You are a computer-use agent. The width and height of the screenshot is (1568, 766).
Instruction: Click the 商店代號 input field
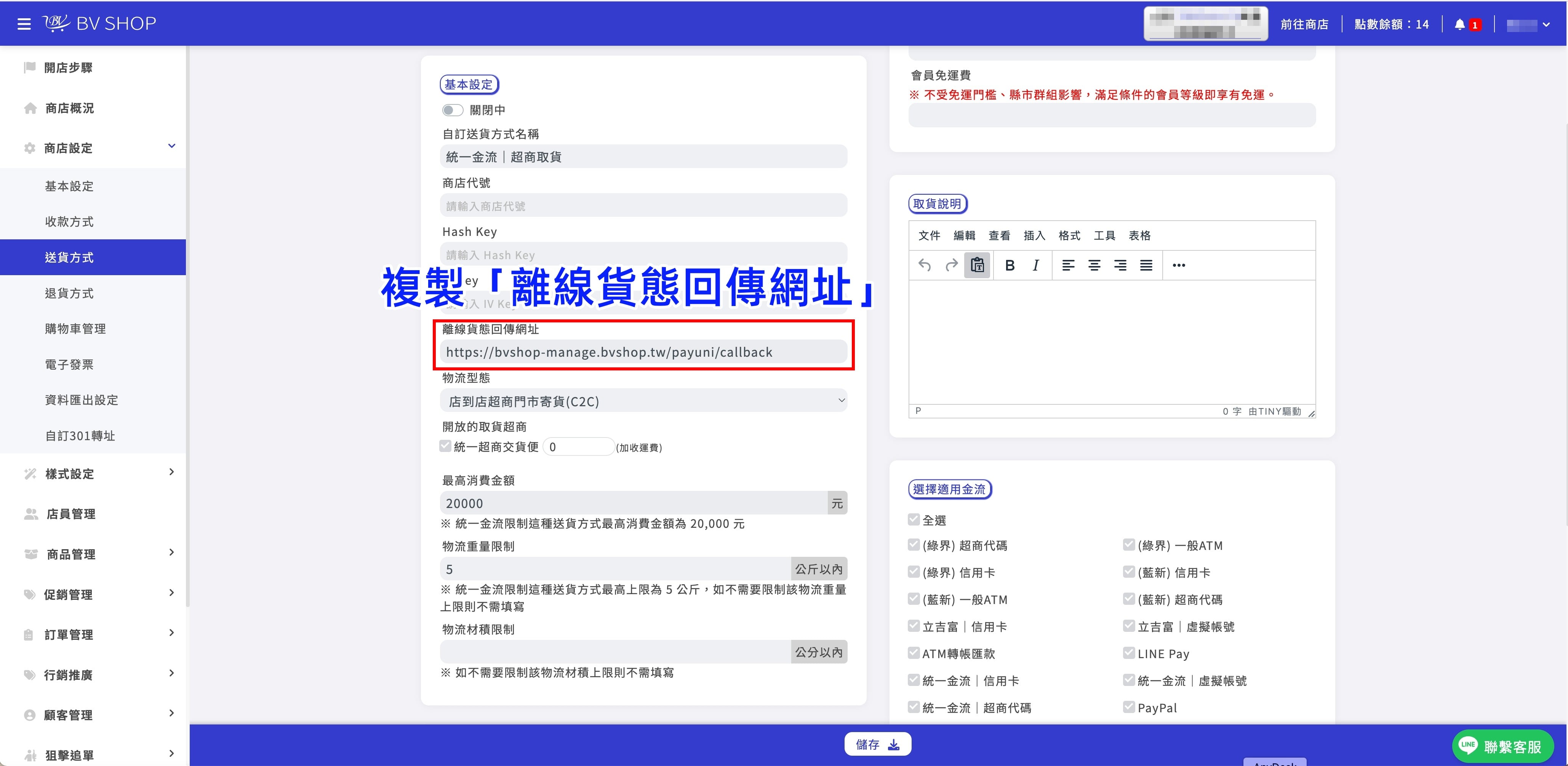(x=643, y=206)
